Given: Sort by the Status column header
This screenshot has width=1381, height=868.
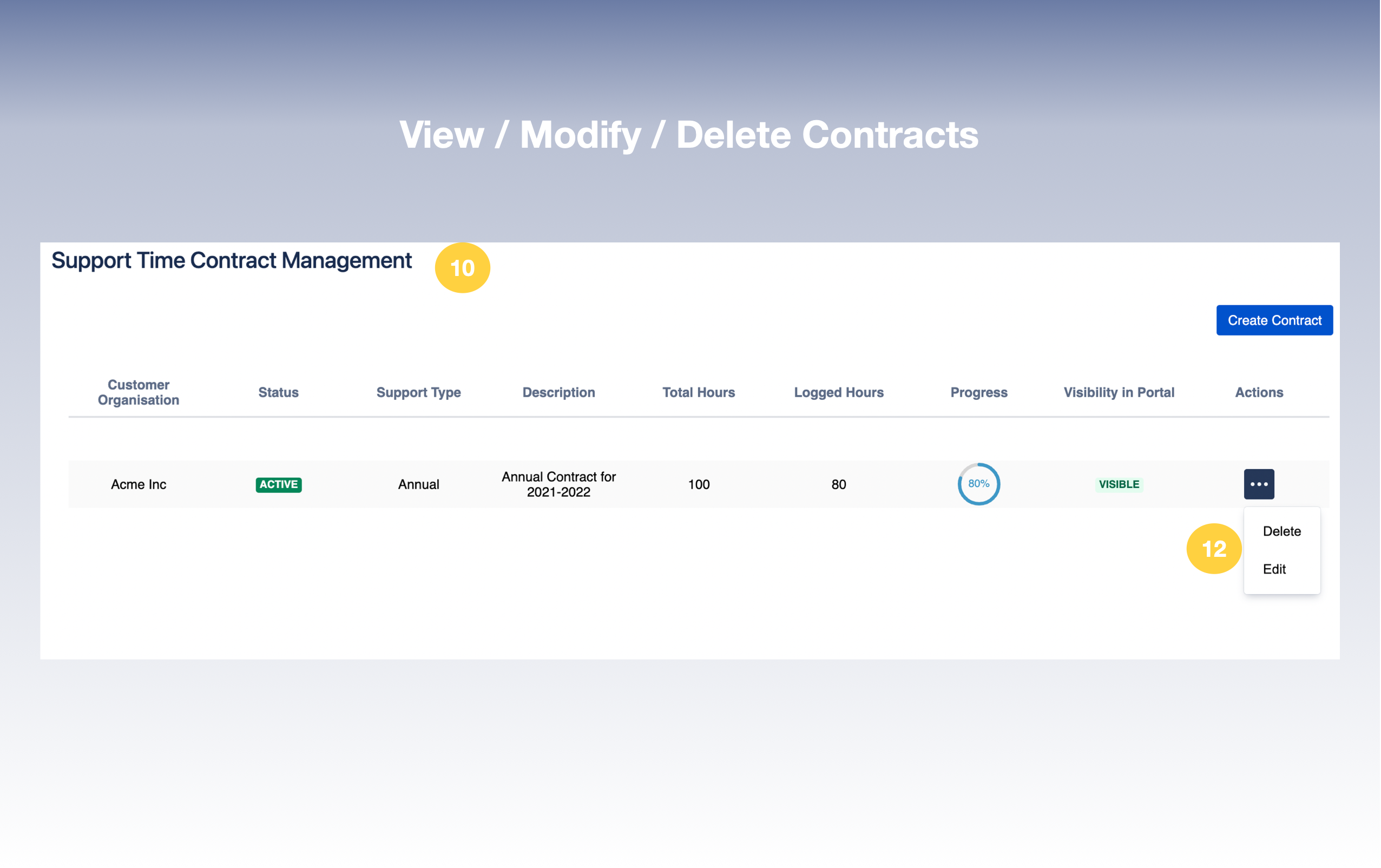Looking at the screenshot, I should pos(278,392).
